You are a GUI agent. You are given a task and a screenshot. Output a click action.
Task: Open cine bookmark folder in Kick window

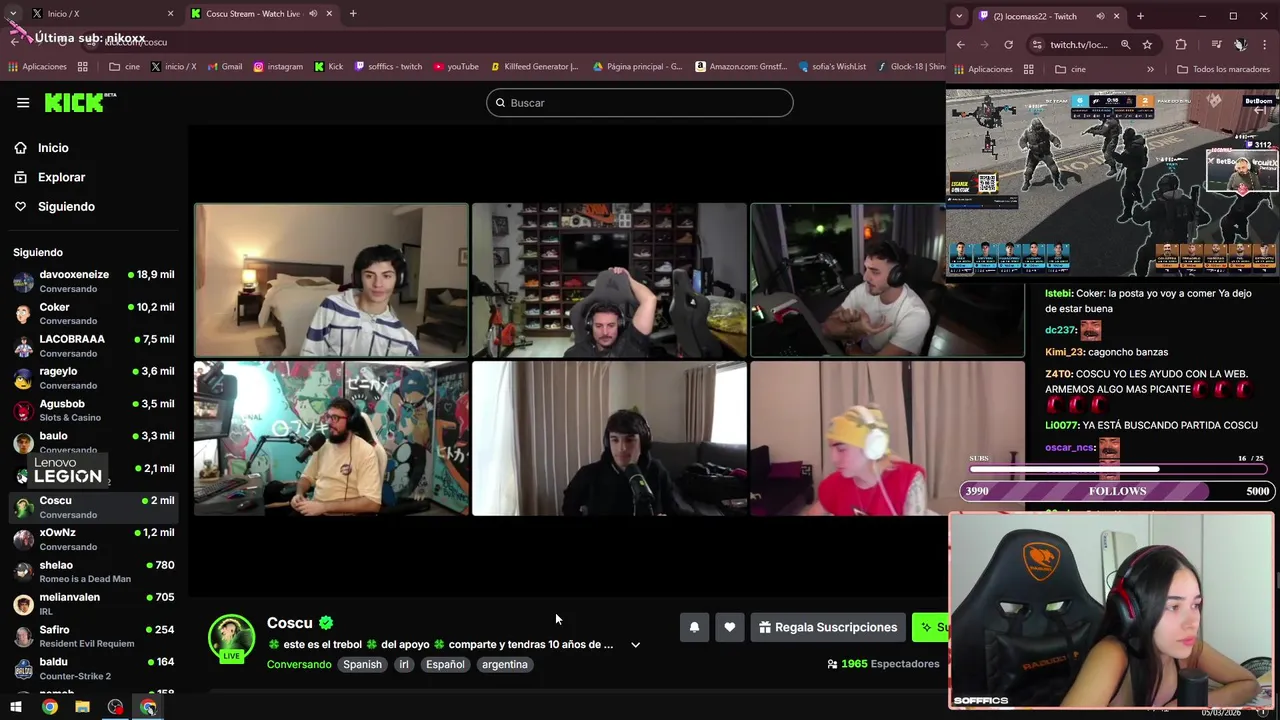[124, 67]
